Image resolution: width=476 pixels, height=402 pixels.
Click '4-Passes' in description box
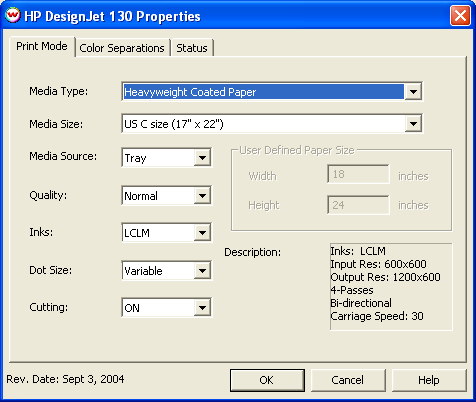pos(352,290)
